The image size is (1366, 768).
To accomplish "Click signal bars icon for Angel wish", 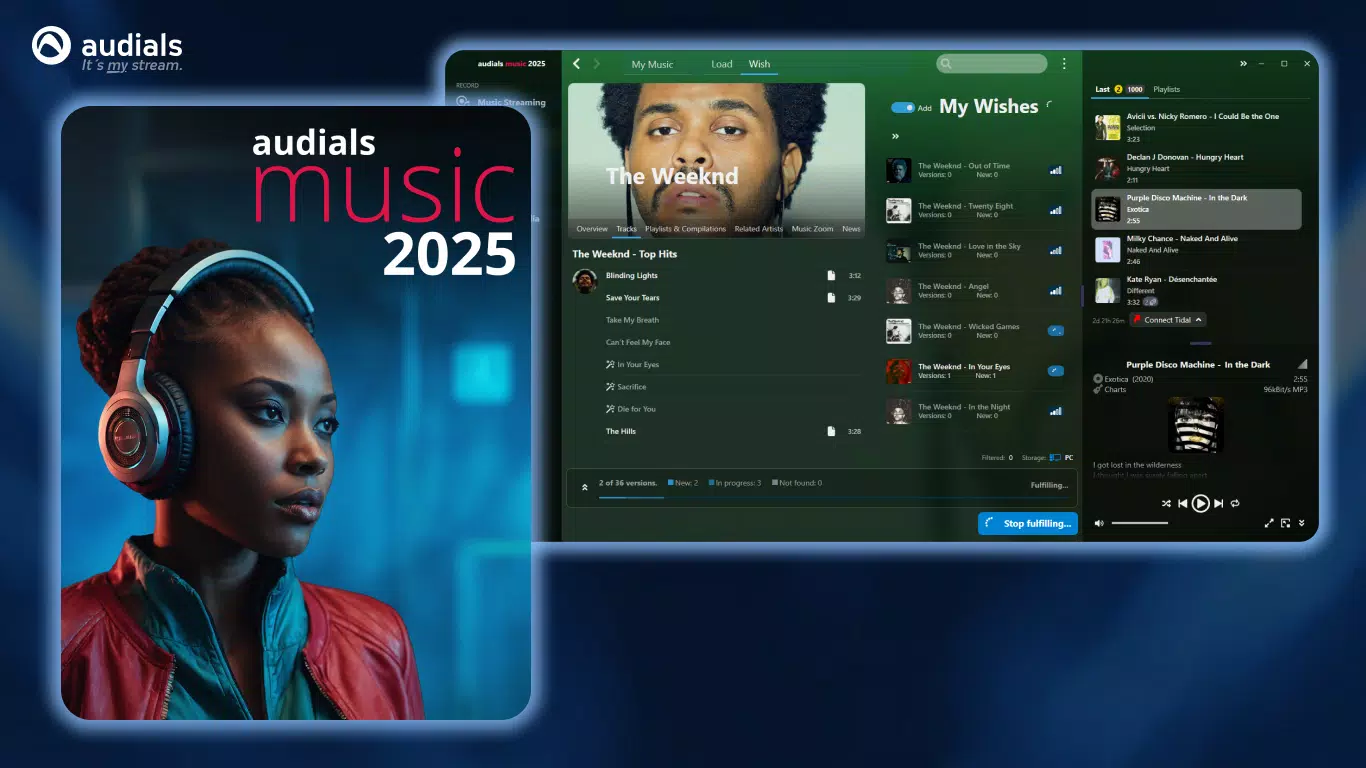I will coord(1055,291).
